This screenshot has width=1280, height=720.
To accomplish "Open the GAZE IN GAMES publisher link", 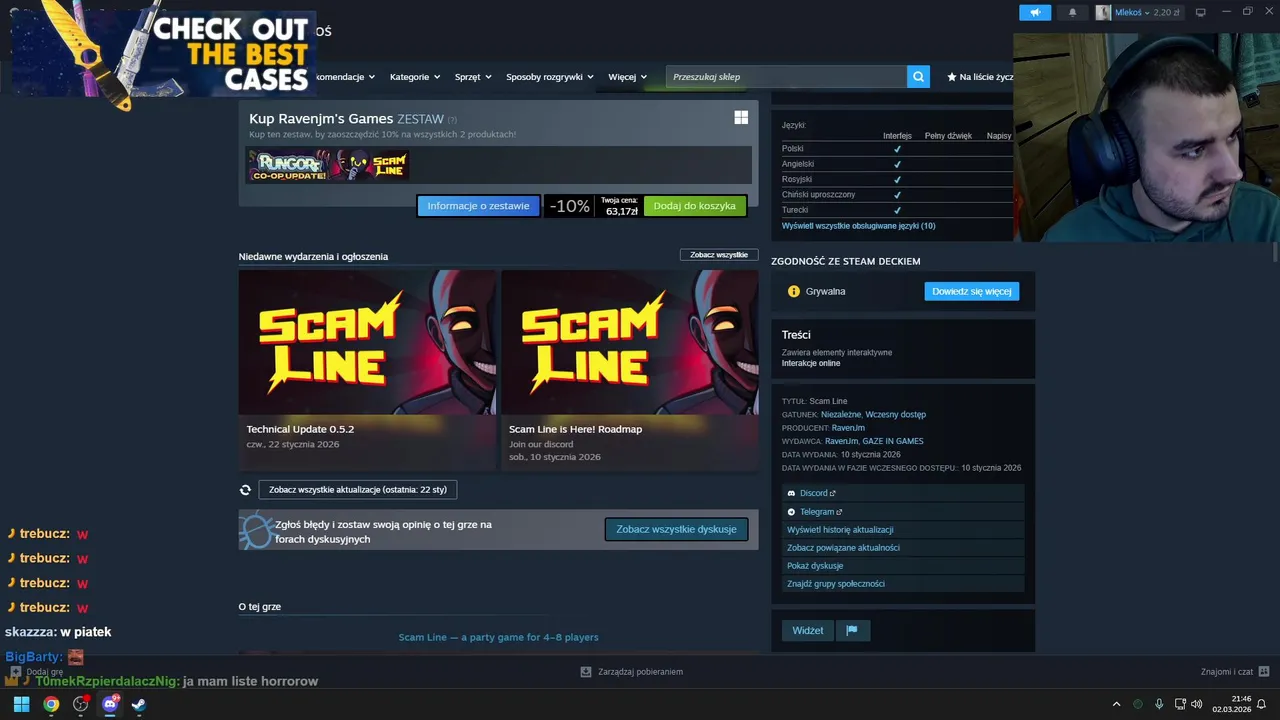I will pyautogui.click(x=893, y=441).
